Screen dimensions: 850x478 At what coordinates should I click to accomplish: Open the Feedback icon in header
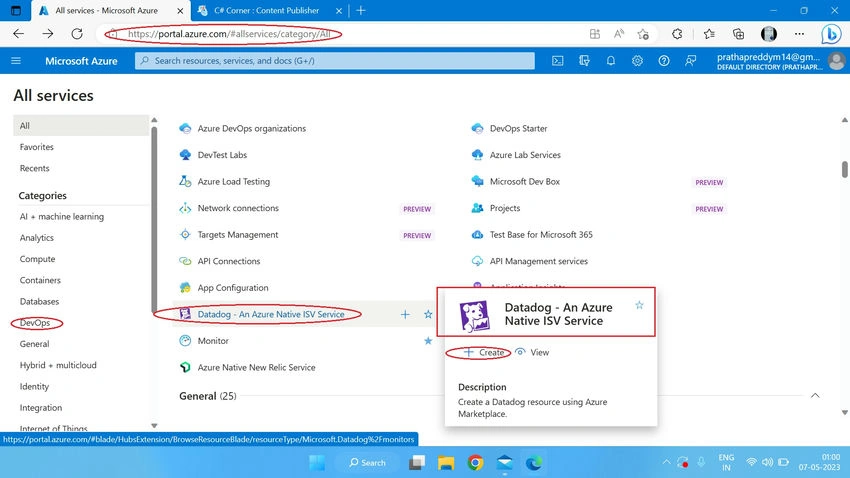[x=690, y=61]
